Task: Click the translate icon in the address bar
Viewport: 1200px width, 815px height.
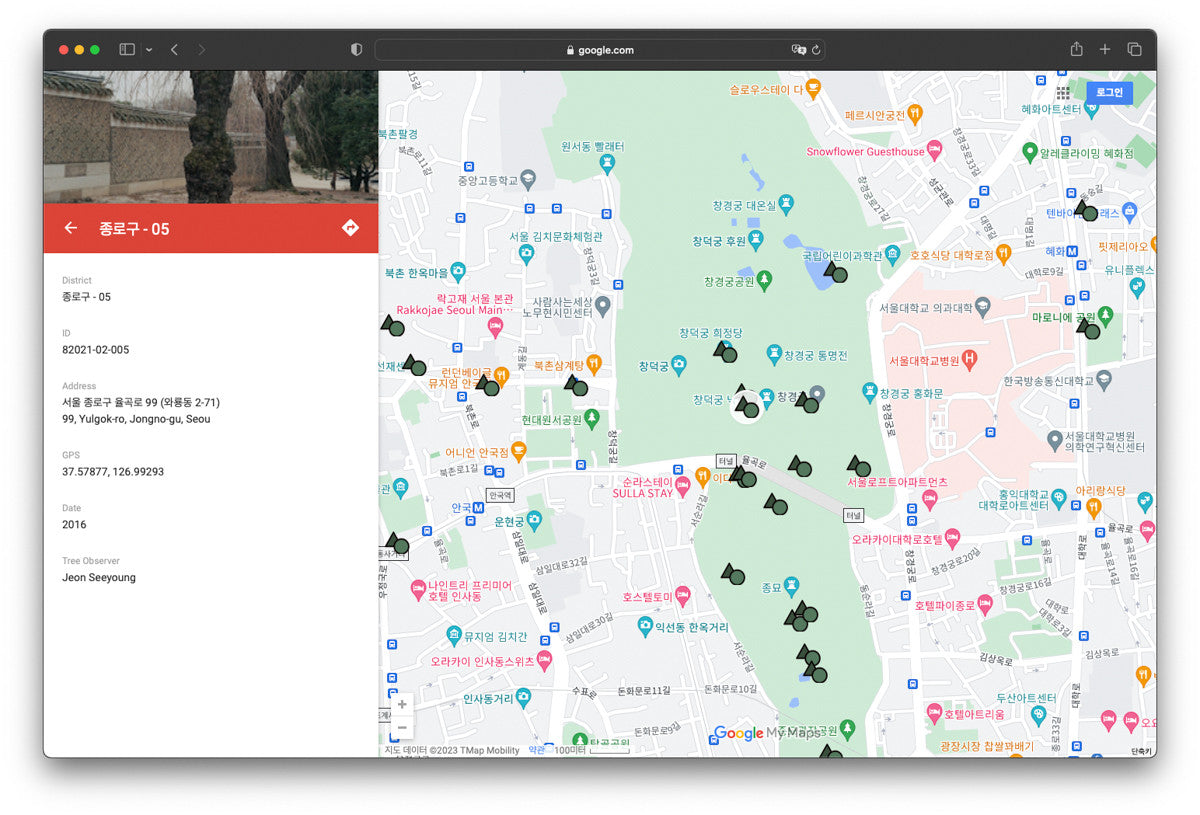Action: click(x=798, y=50)
